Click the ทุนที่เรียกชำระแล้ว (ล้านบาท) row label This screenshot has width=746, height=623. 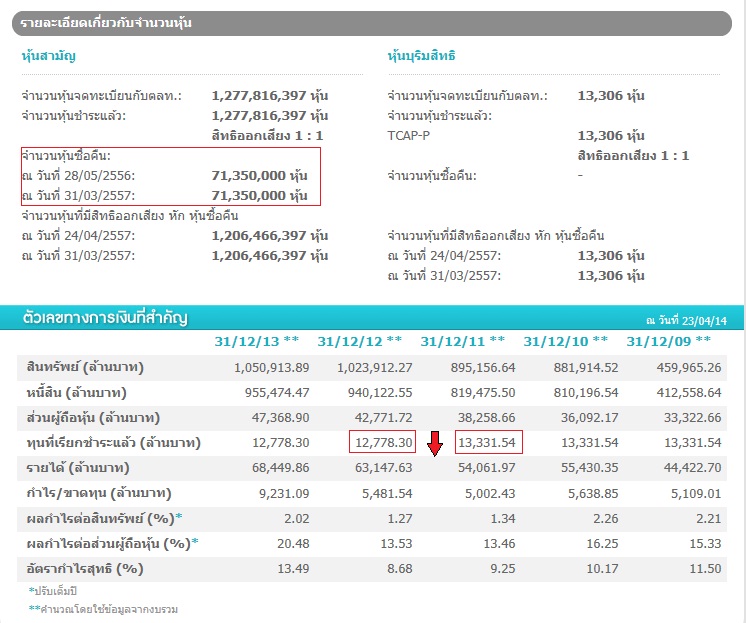tap(114, 443)
